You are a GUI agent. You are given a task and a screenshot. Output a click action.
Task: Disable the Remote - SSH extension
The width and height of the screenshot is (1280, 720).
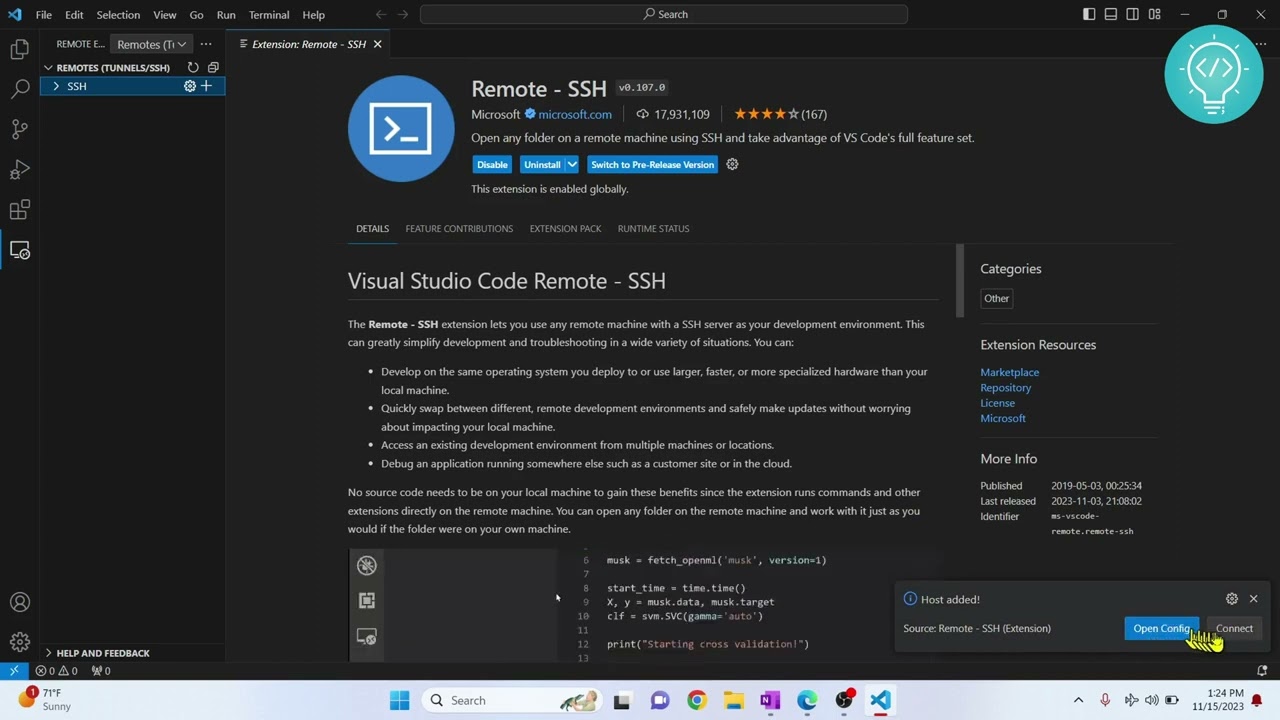[492, 164]
